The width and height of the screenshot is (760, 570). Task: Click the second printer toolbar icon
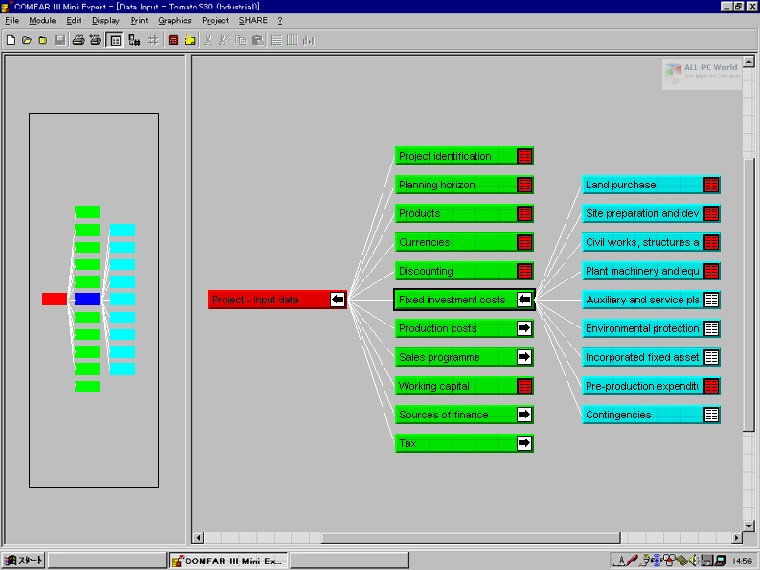(95, 40)
